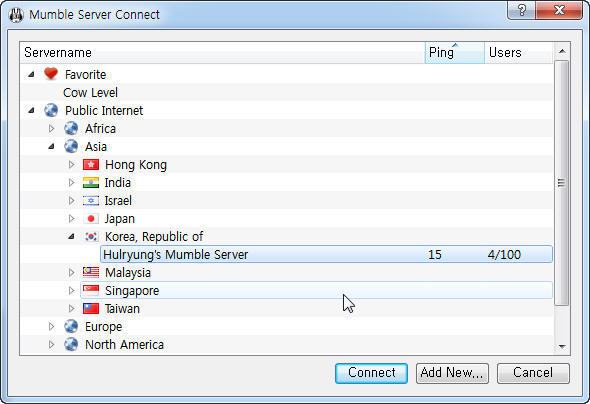Click the scrollbar up arrow
590x404 pixels.
click(x=562, y=51)
